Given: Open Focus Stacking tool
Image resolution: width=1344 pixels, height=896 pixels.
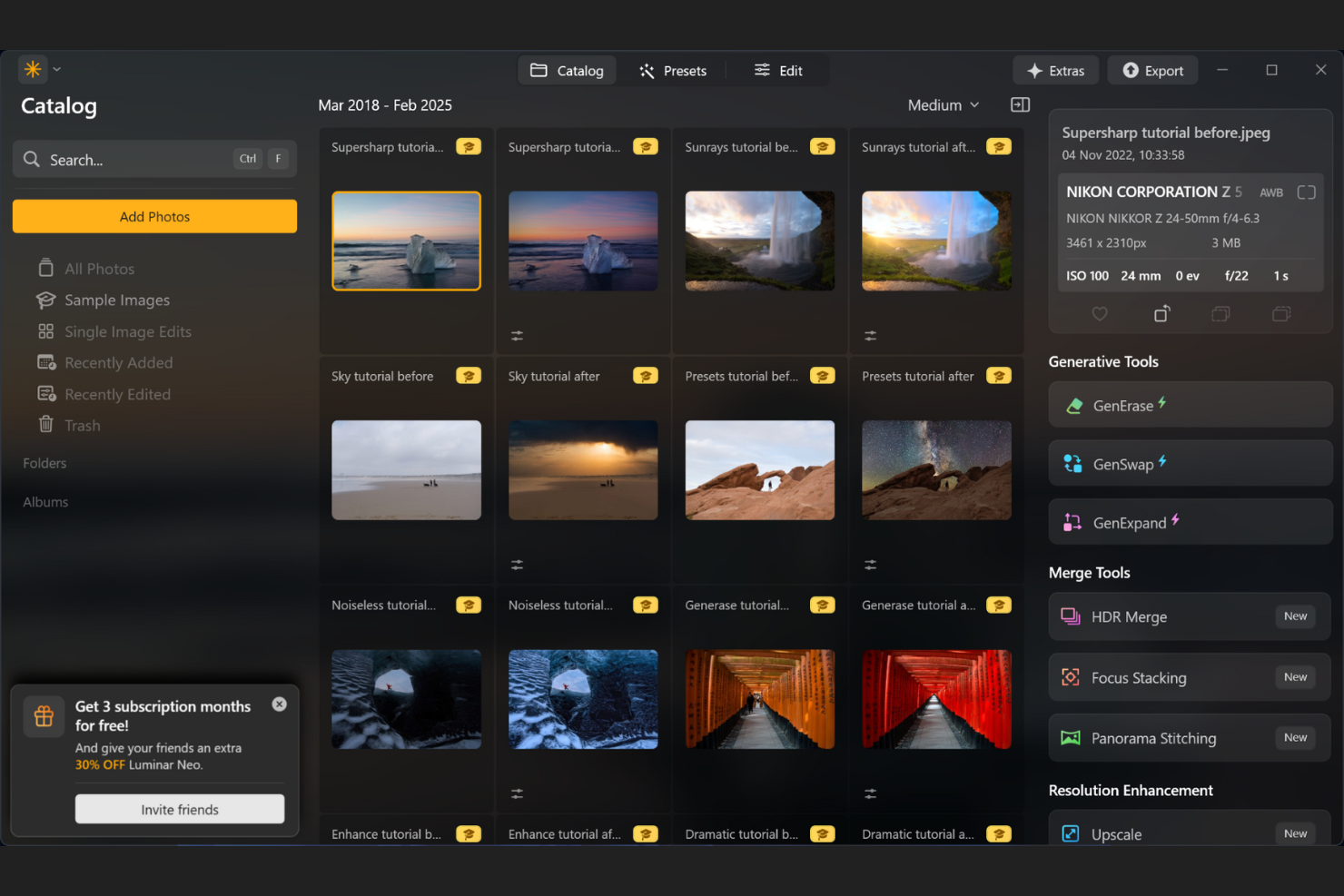Looking at the screenshot, I should click(x=1190, y=677).
